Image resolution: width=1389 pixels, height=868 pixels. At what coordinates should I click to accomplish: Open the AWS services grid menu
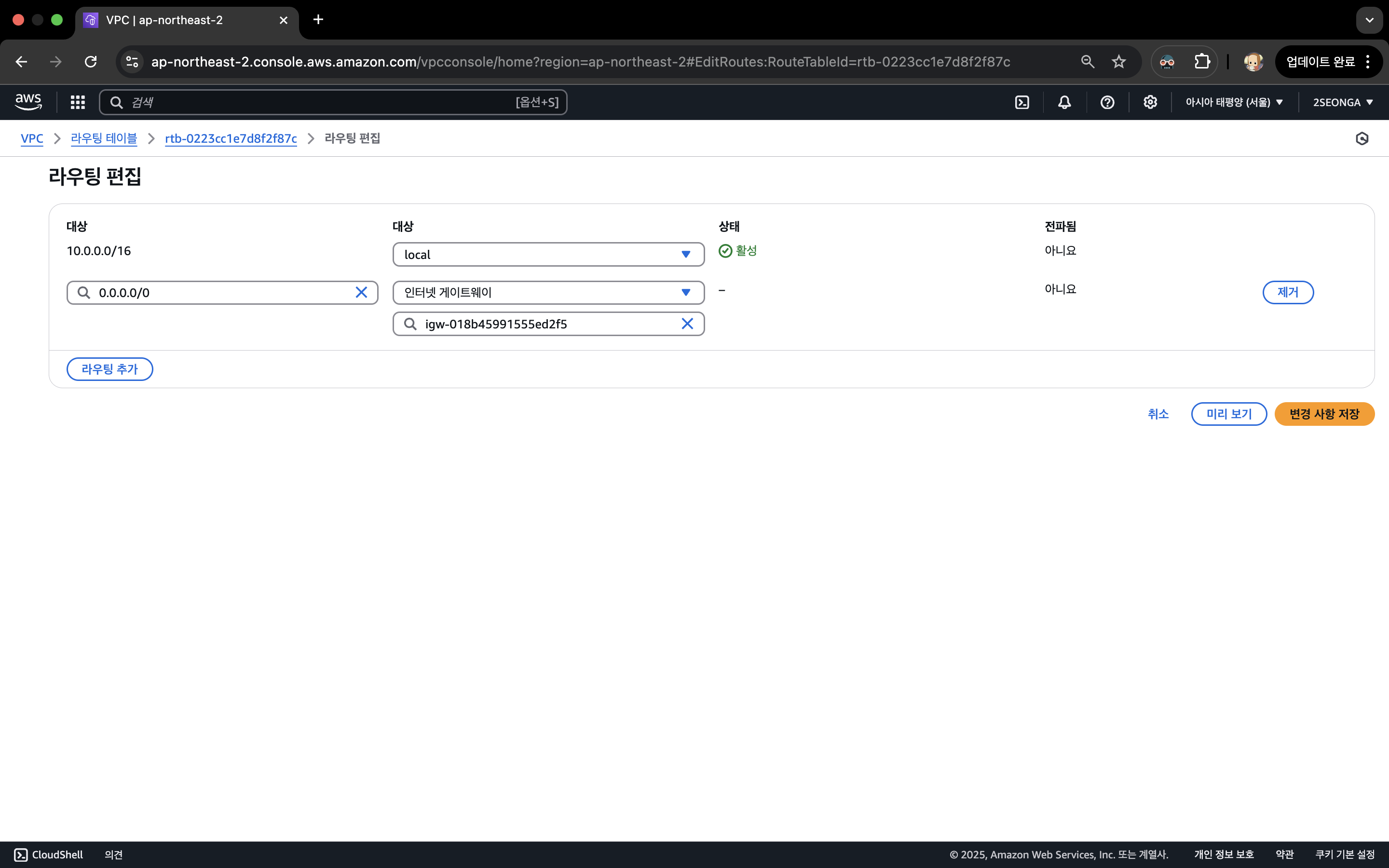point(78,102)
